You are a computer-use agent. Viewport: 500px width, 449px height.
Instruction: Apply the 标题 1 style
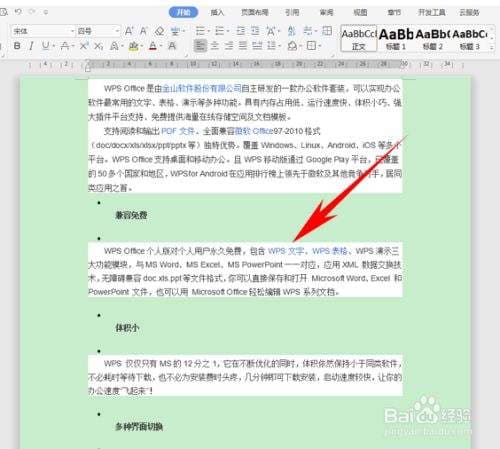point(396,38)
